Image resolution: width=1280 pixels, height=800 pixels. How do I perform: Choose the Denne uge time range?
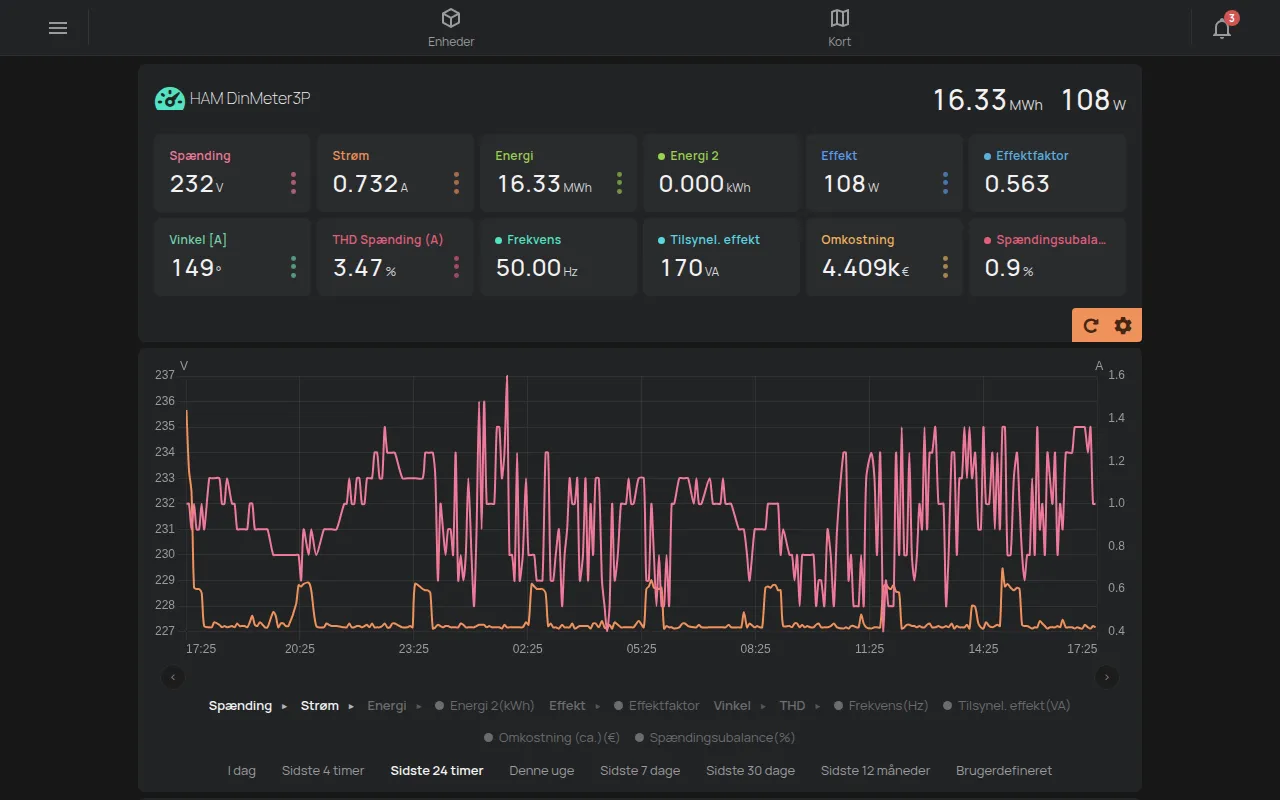[542, 771]
